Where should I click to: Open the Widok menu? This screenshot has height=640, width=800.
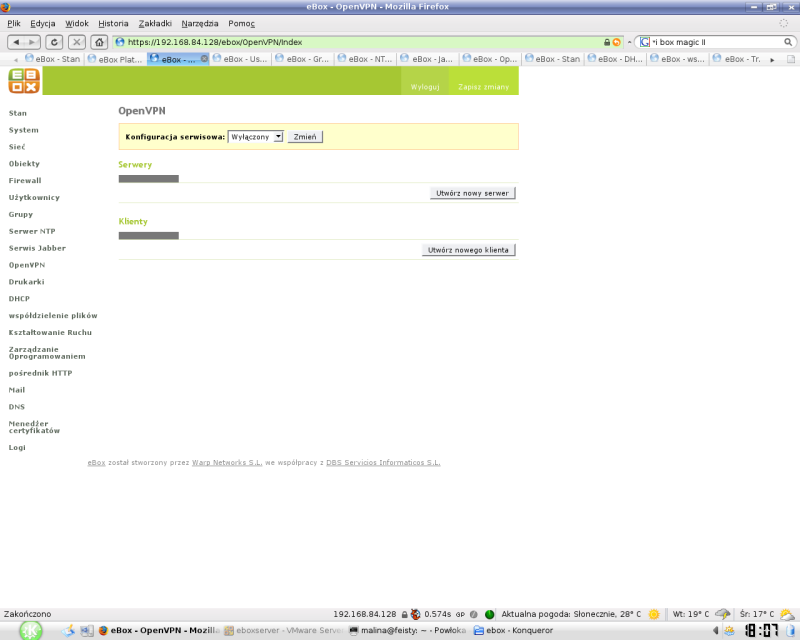point(77,23)
